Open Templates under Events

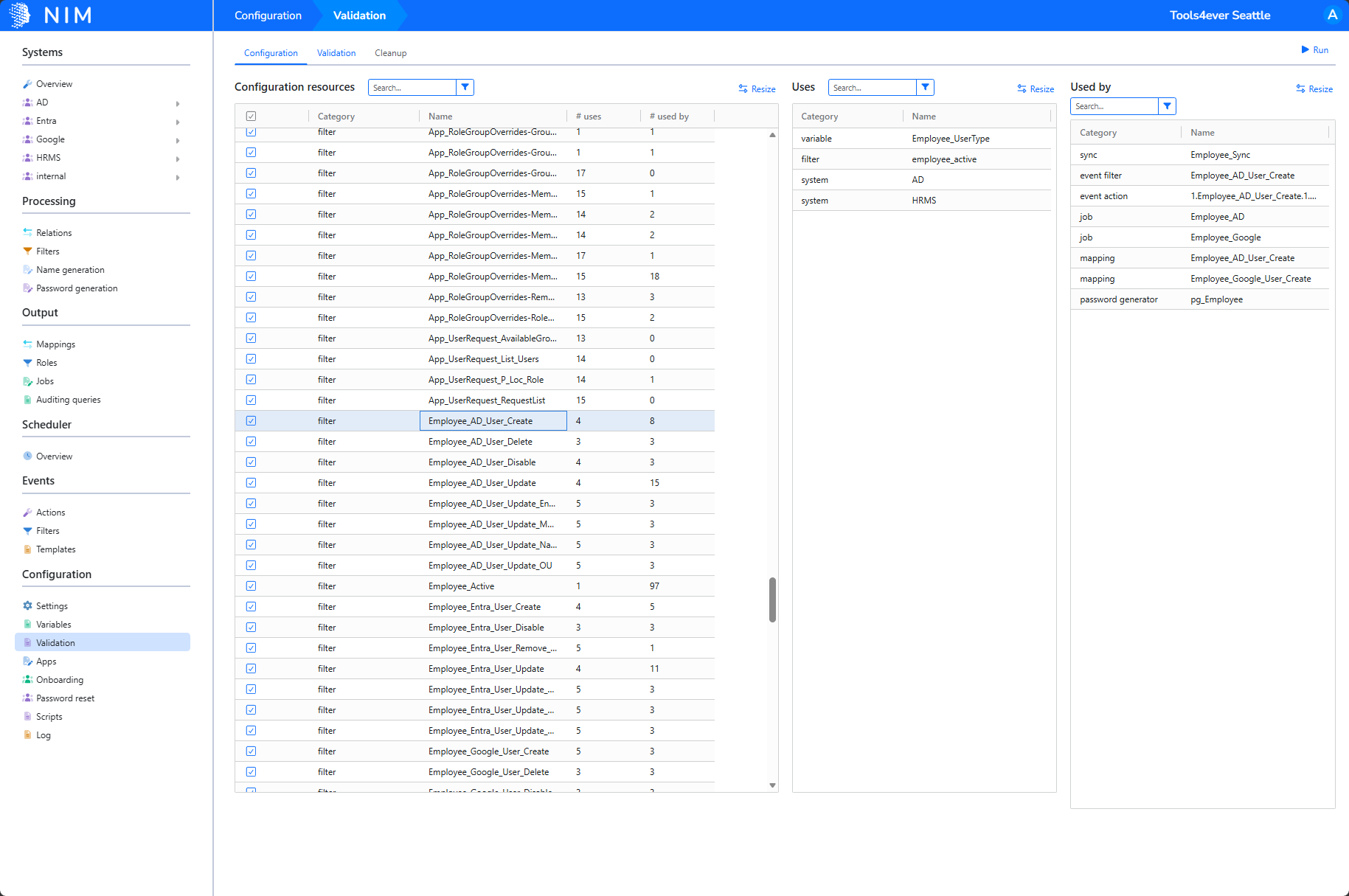pyautogui.click(x=55, y=549)
